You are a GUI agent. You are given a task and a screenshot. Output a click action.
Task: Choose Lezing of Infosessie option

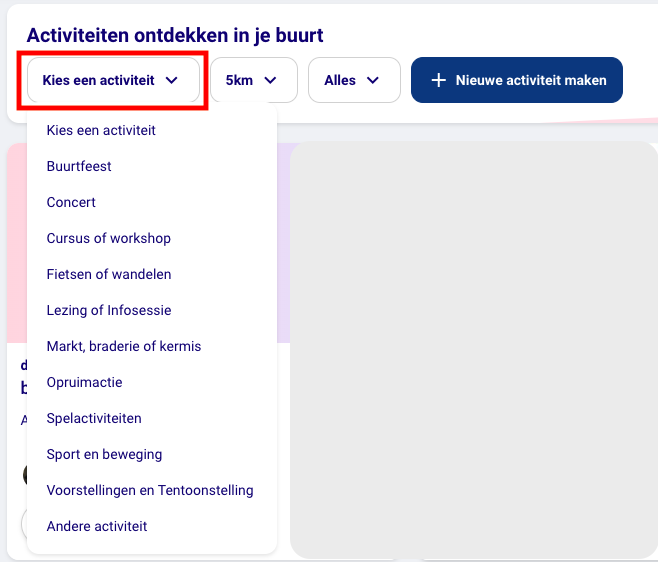click(x=108, y=310)
